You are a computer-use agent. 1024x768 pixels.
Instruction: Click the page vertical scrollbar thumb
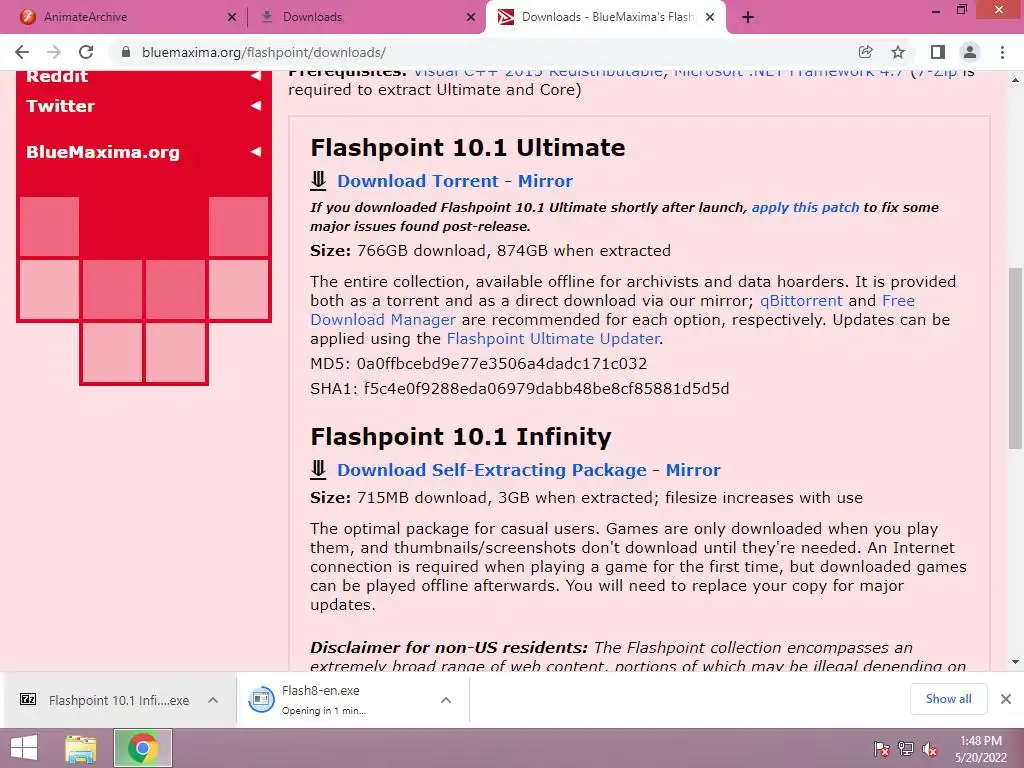tap(1015, 358)
